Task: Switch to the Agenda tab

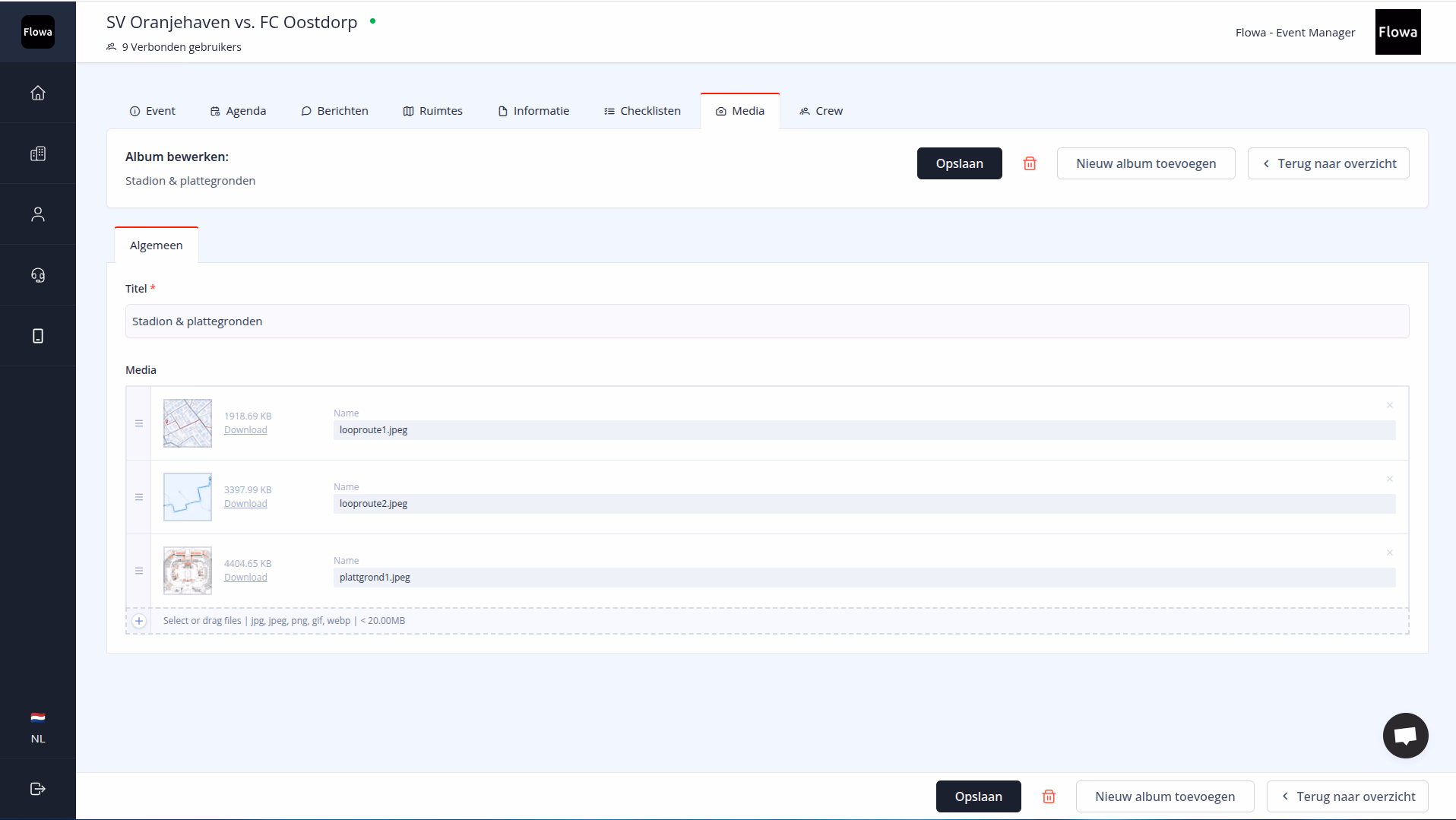Action: coord(239,111)
